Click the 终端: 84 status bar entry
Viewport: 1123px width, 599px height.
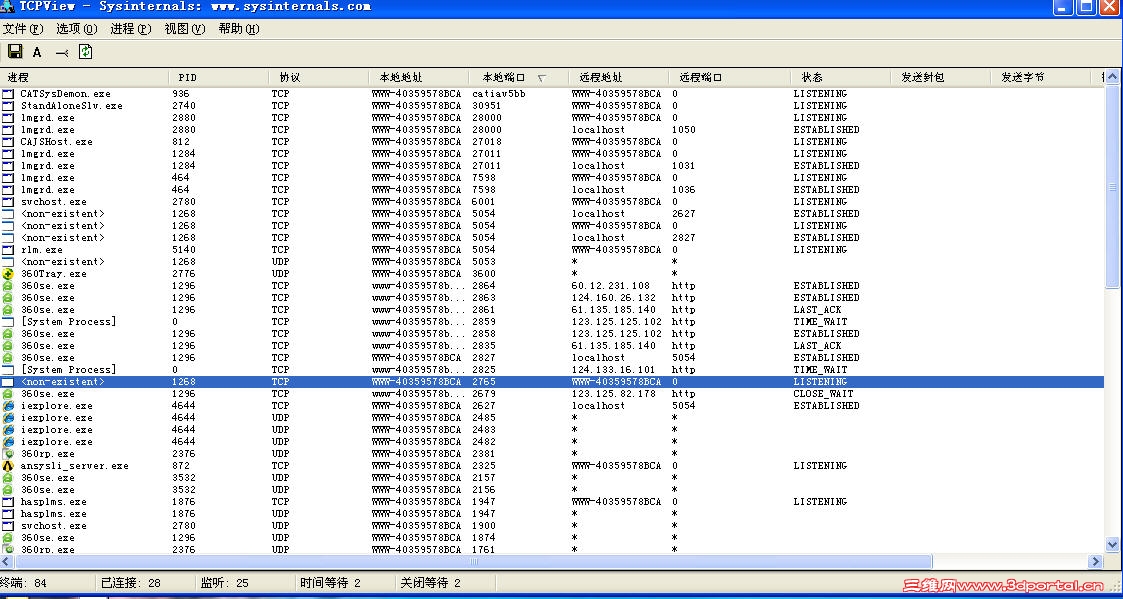click(x=24, y=583)
